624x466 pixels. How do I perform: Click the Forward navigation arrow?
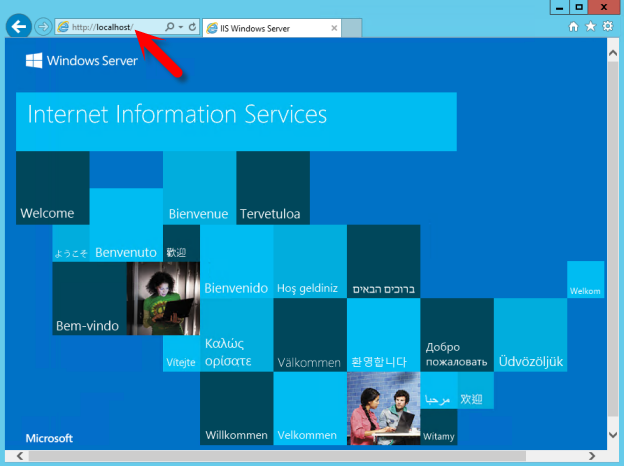click(x=43, y=27)
